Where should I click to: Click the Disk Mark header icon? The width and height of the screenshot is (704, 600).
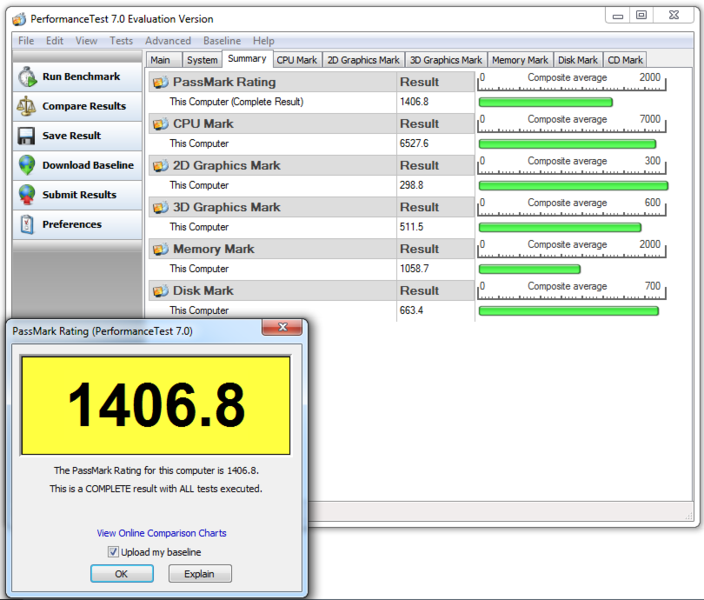pos(160,291)
